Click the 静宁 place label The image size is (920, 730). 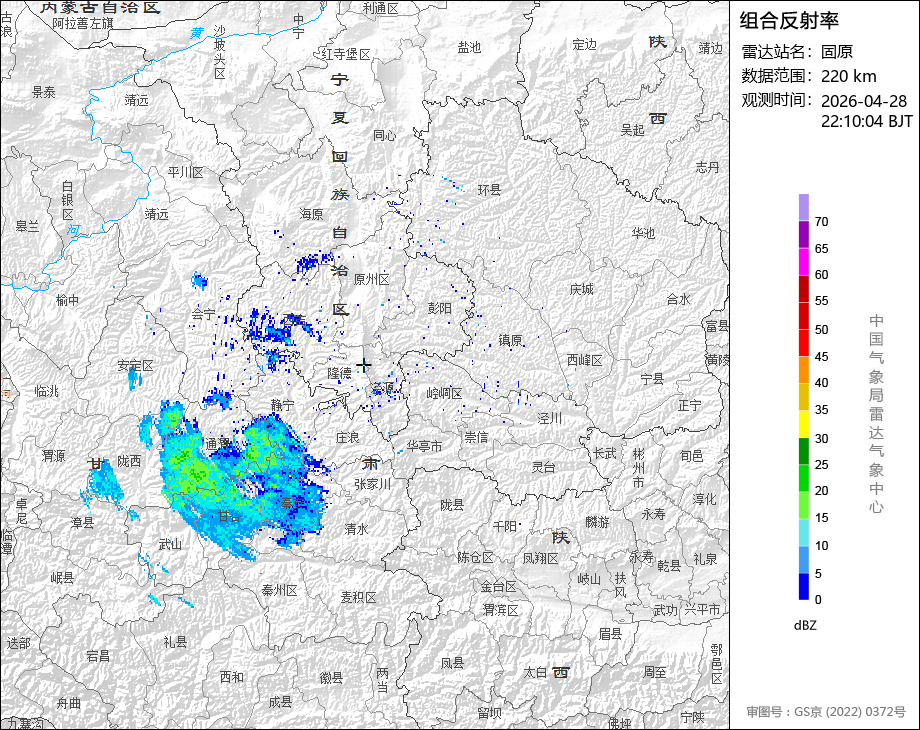tap(283, 404)
